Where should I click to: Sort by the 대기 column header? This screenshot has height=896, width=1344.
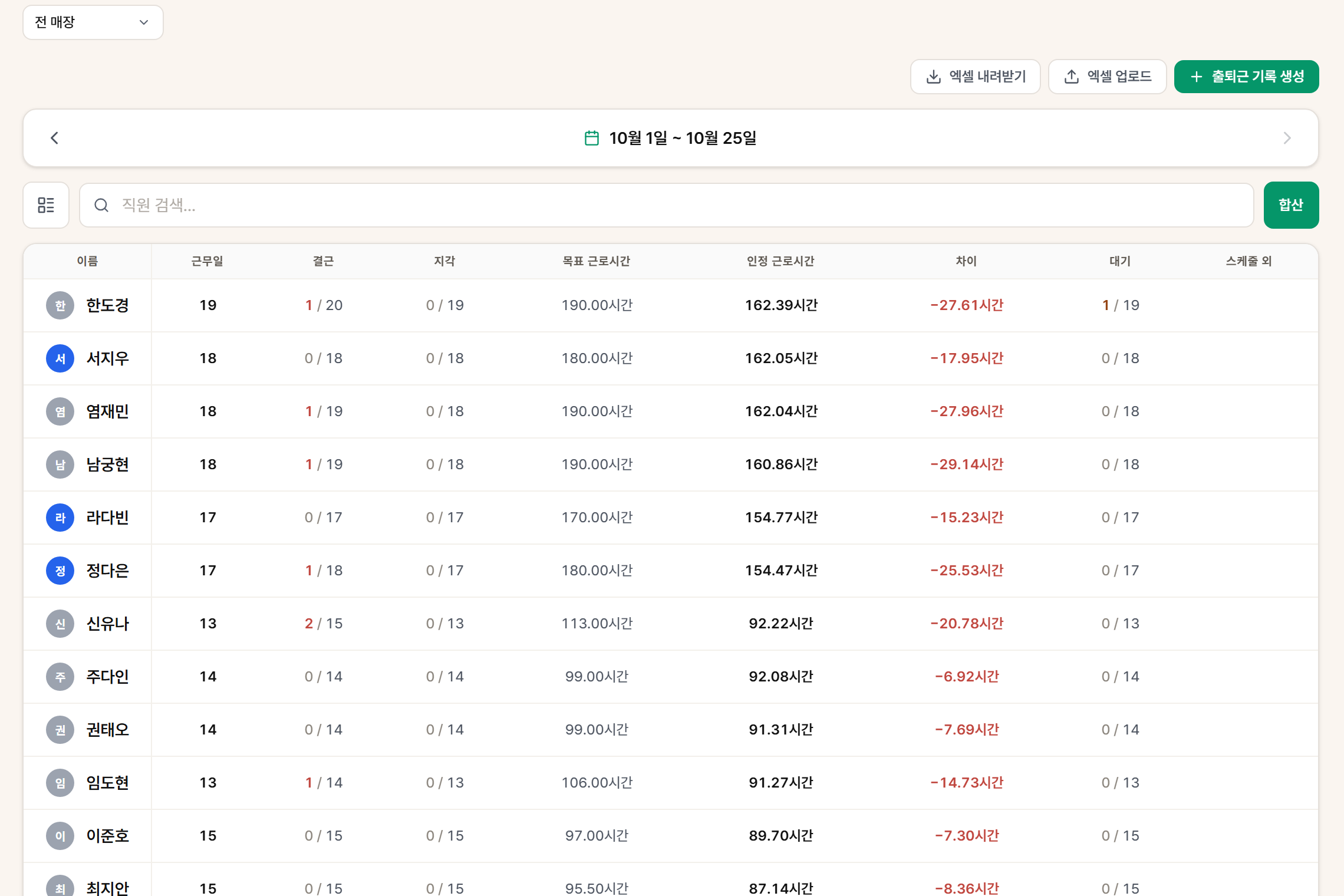click(x=1120, y=261)
